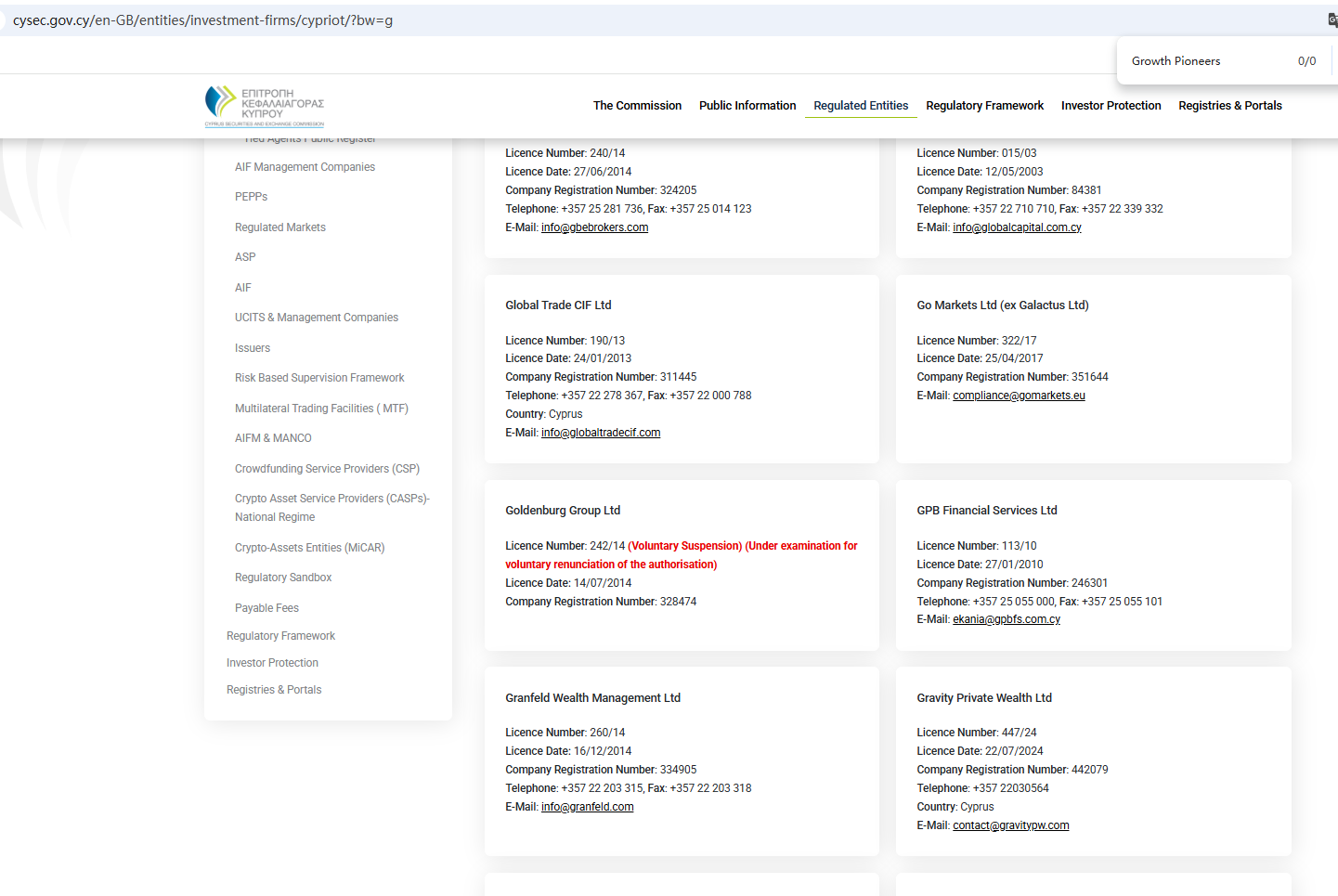Screen dimensions: 1338x896
Task: Open Crowdfunding Service Providers (CSP) sidebar item
Action: coord(327,469)
